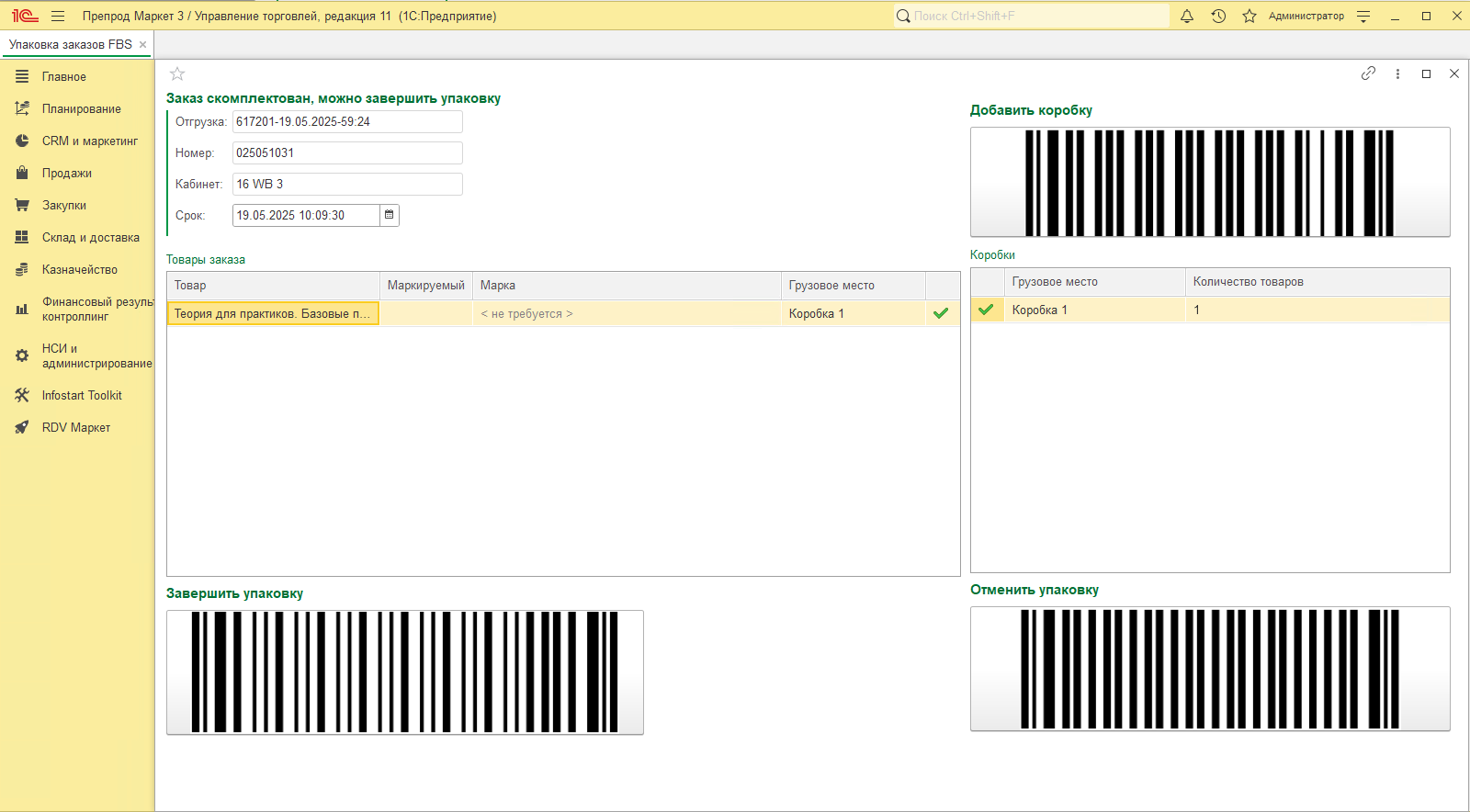Copy link to form icon

pyautogui.click(x=1368, y=73)
